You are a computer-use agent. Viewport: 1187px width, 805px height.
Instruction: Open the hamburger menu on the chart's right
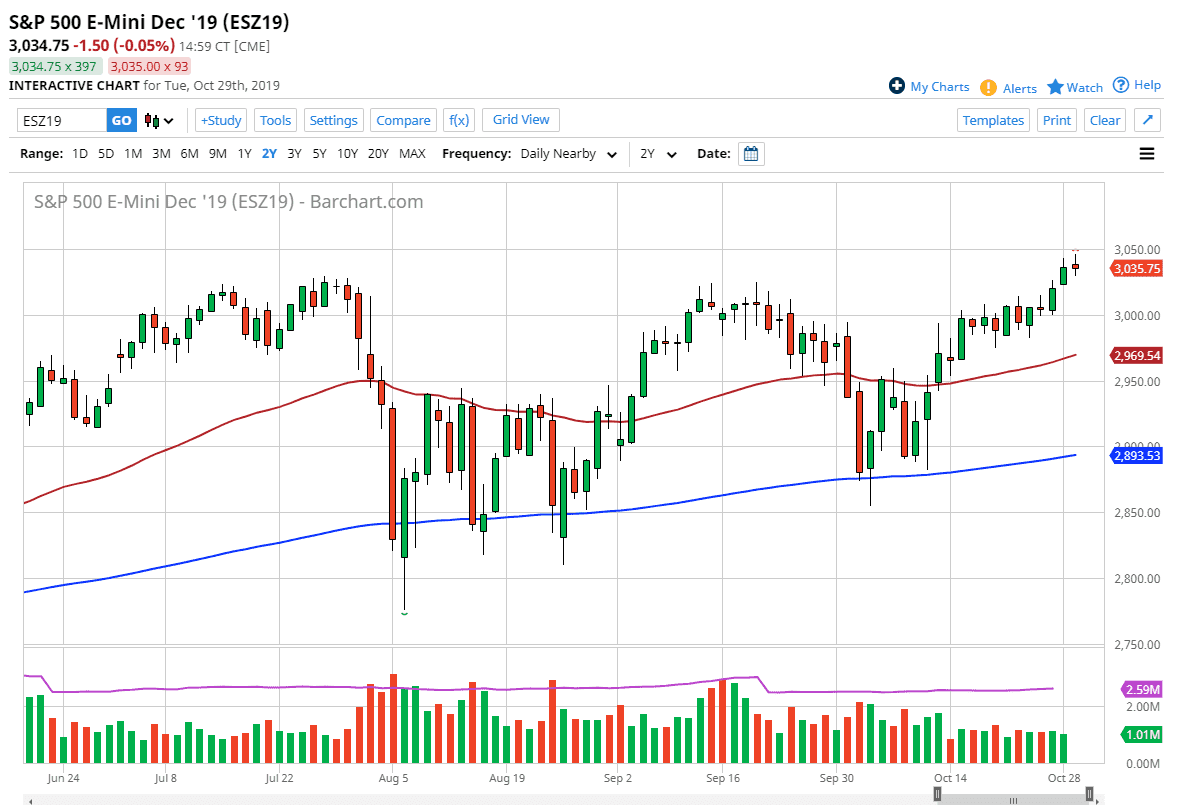pyautogui.click(x=1146, y=153)
